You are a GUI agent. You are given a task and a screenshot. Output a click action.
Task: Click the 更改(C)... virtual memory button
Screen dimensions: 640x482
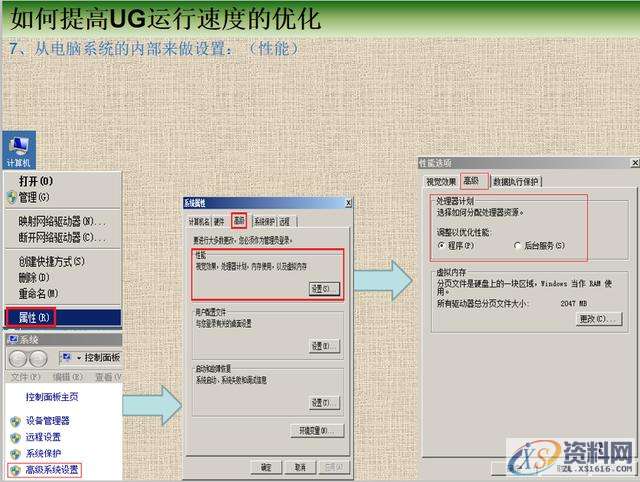click(x=599, y=319)
